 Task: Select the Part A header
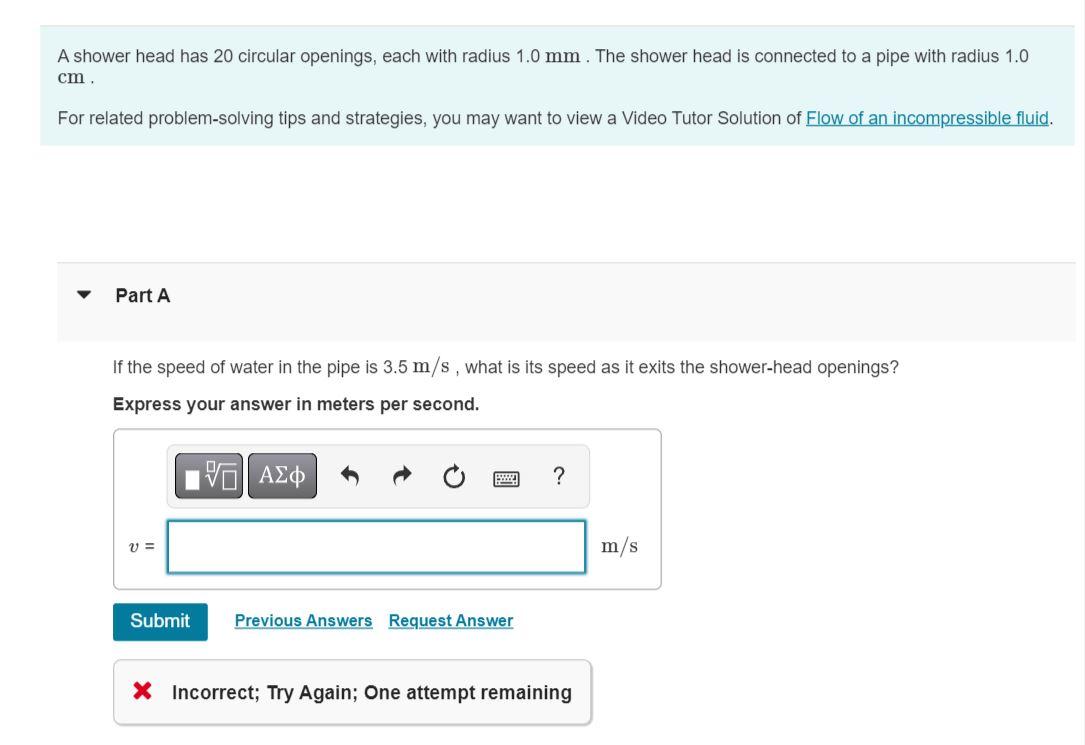pyautogui.click(x=147, y=295)
